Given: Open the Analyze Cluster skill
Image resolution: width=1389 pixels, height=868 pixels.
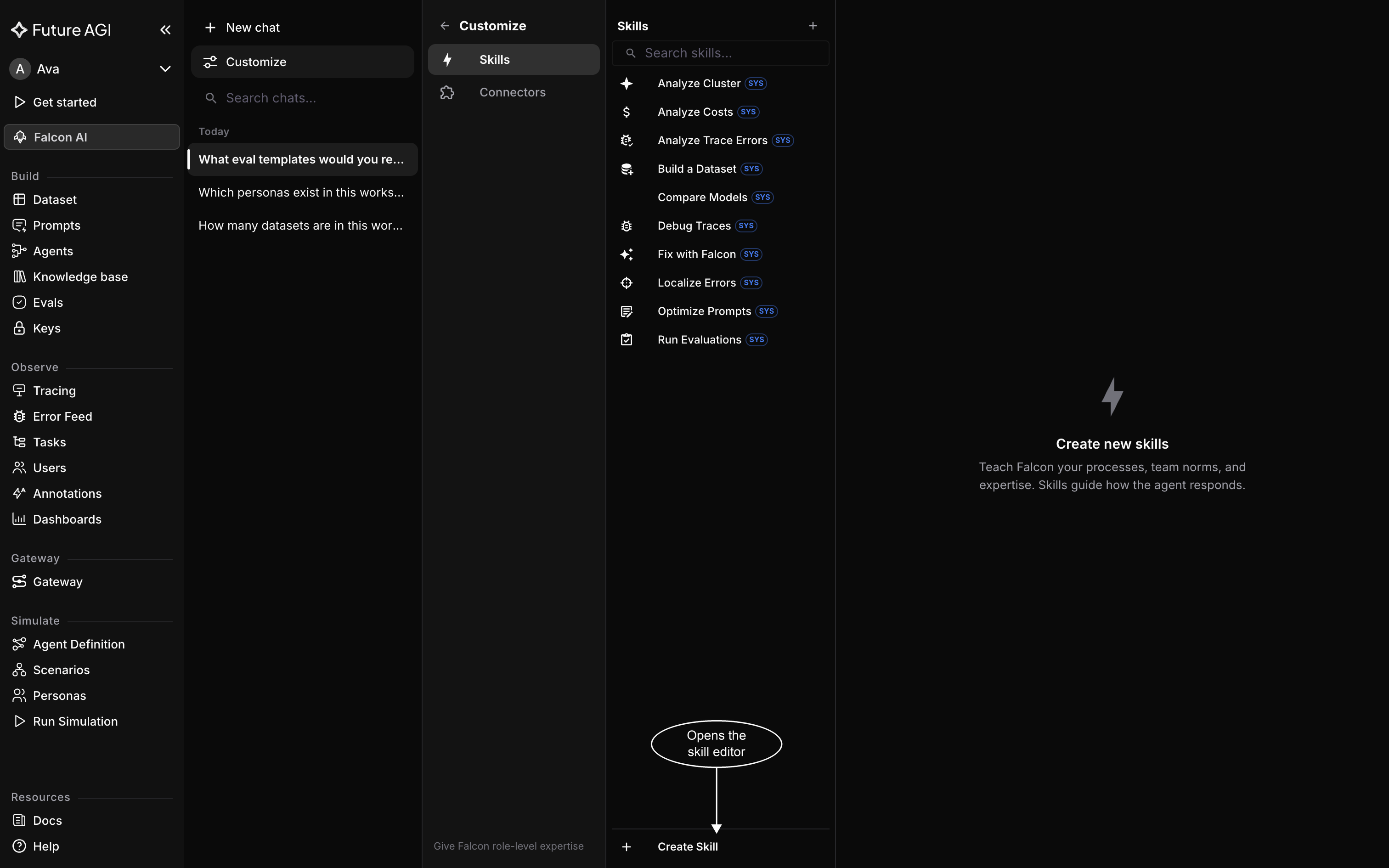Looking at the screenshot, I should pyautogui.click(x=720, y=83).
